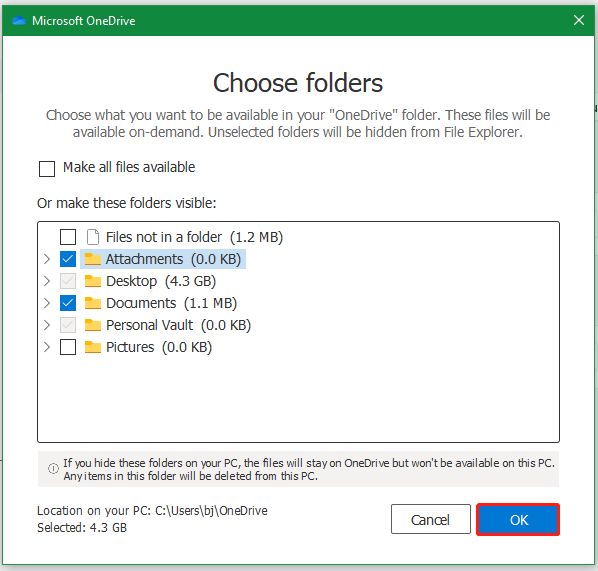Click the file icon beside Files not in a folder
The height and width of the screenshot is (571, 598).
pyautogui.click(x=93, y=237)
